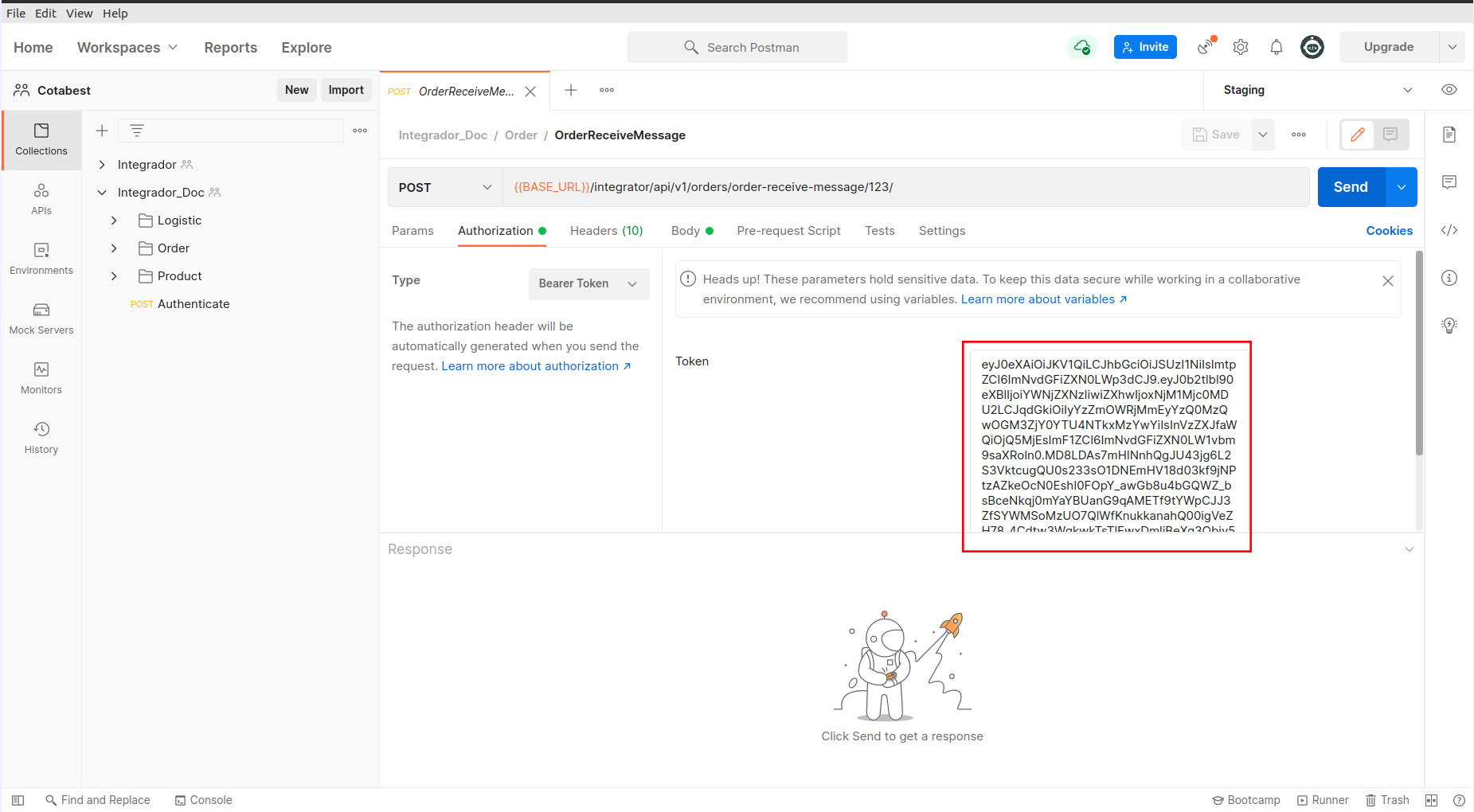Viewport: 1474px width, 812px height.
Task: Open the Collections sidebar panel
Action: tap(41, 139)
